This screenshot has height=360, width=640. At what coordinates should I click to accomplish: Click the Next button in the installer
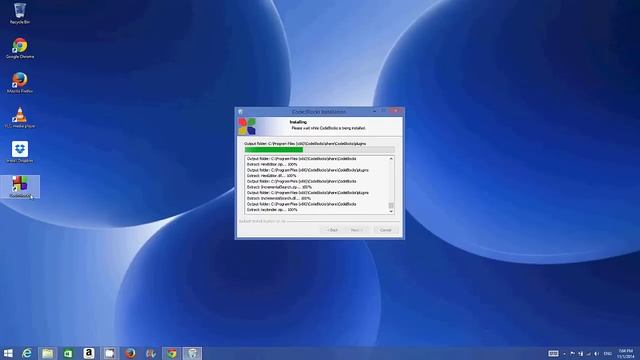tap(357, 230)
